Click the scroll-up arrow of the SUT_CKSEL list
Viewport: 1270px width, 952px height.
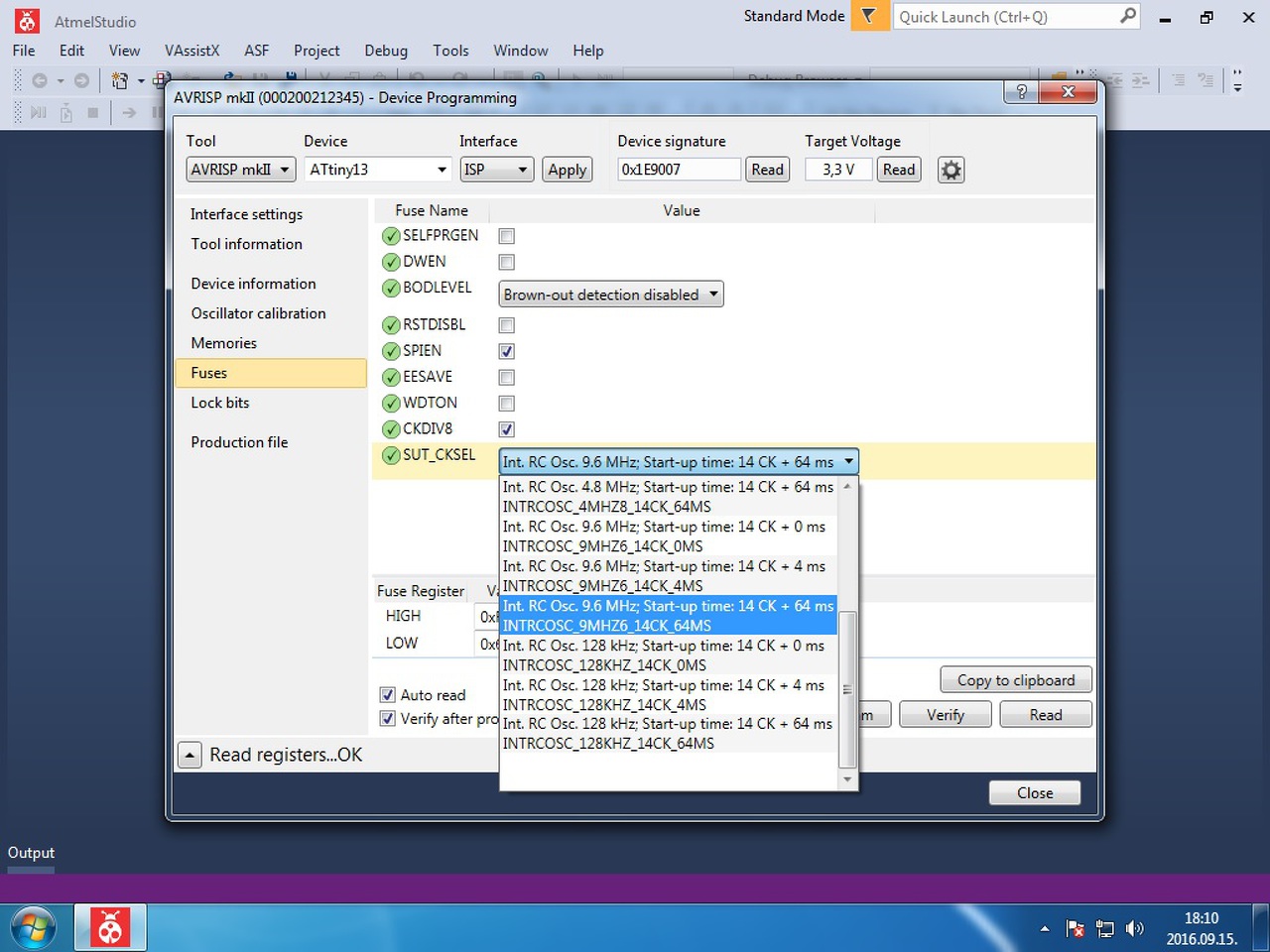point(847,486)
